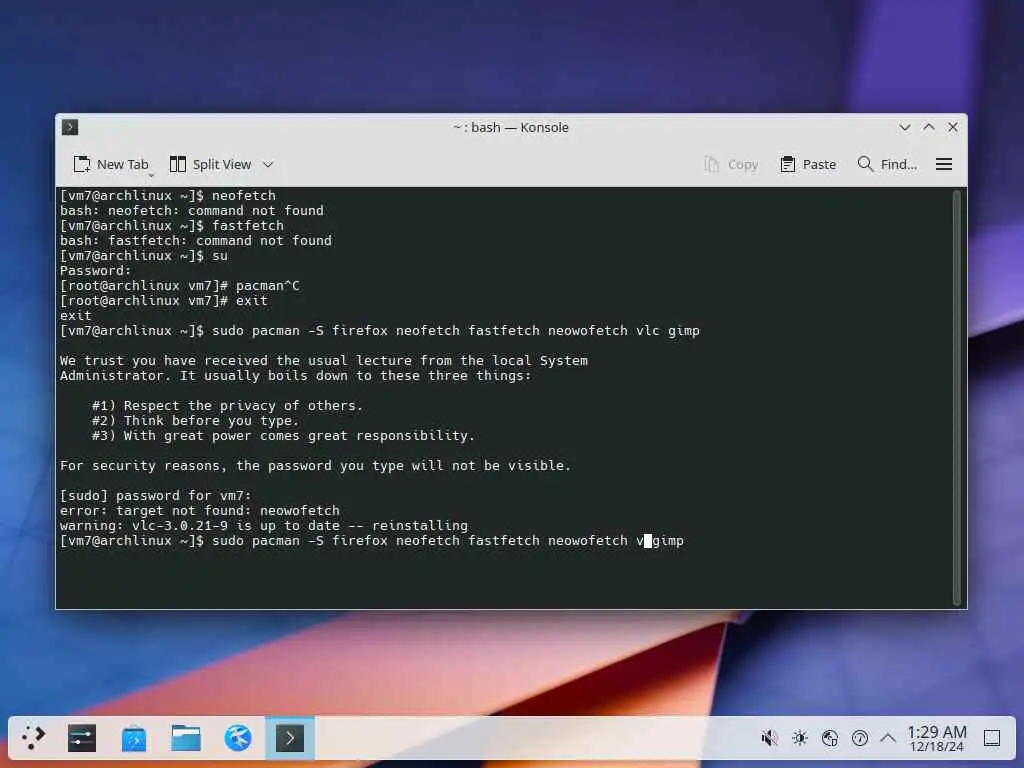This screenshot has width=1024, height=768.
Task: Open the brightness tray icon
Action: pyautogui.click(x=799, y=738)
